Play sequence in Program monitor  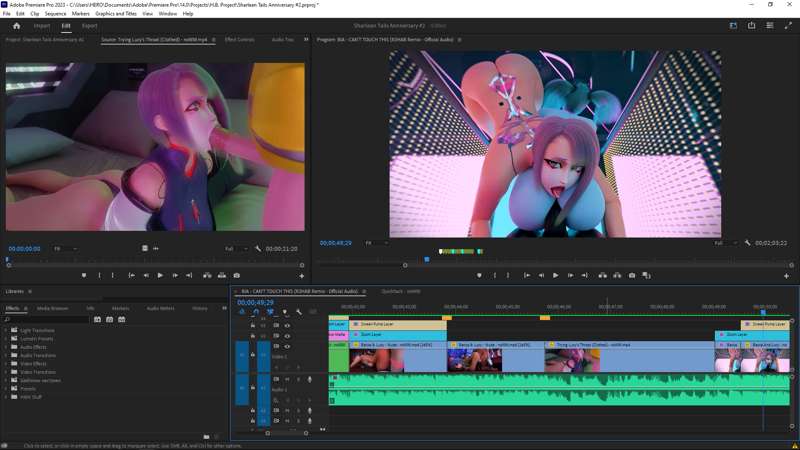tap(556, 276)
